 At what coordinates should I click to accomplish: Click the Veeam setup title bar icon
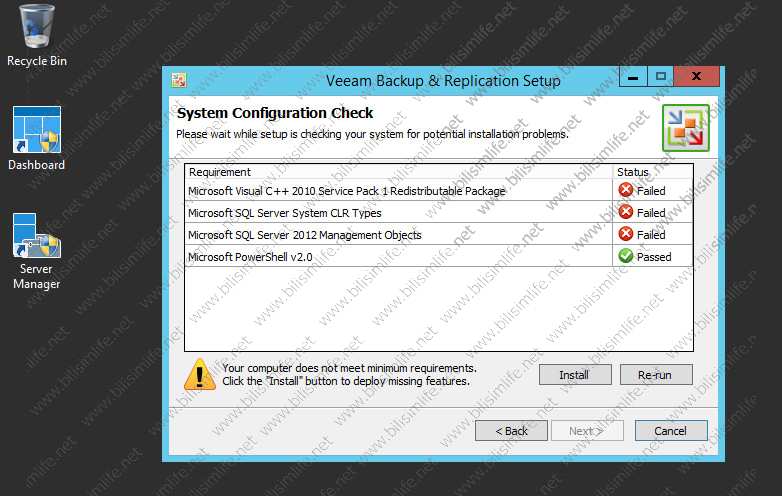(x=179, y=80)
